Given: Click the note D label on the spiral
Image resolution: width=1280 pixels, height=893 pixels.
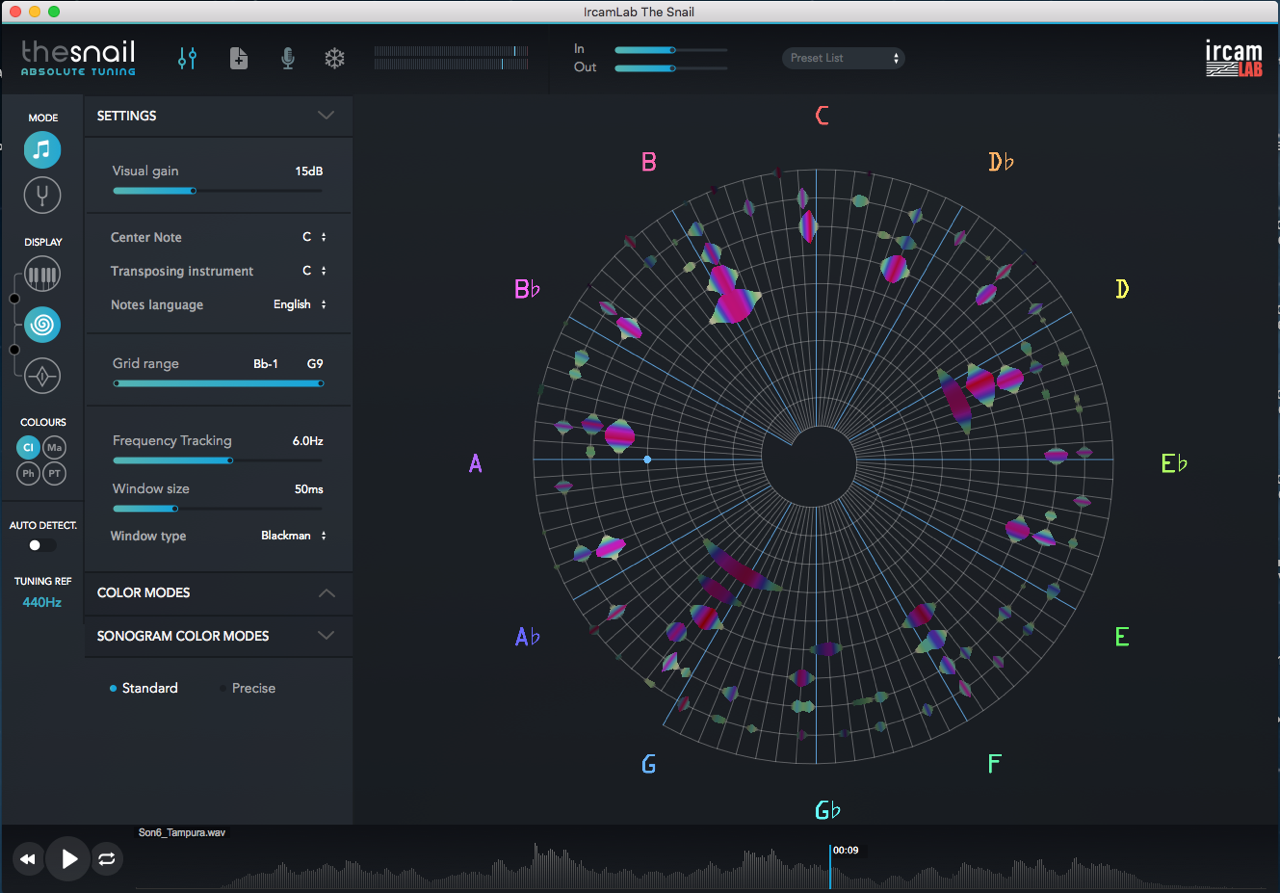Looking at the screenshot, I should point(1122,289).
